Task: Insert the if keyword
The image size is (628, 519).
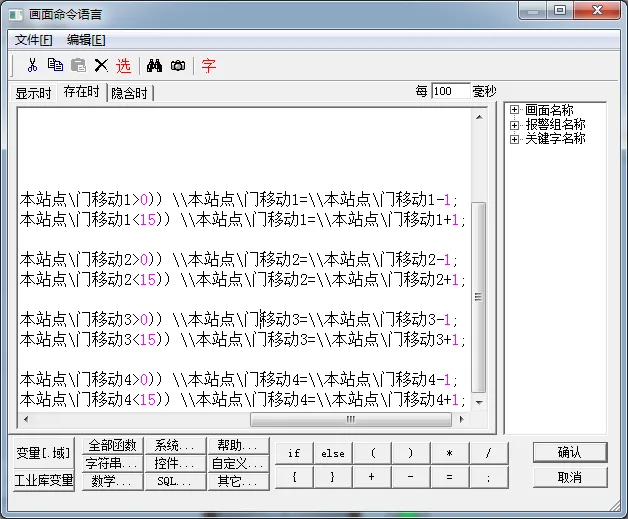Action: (x=294, y=453)
